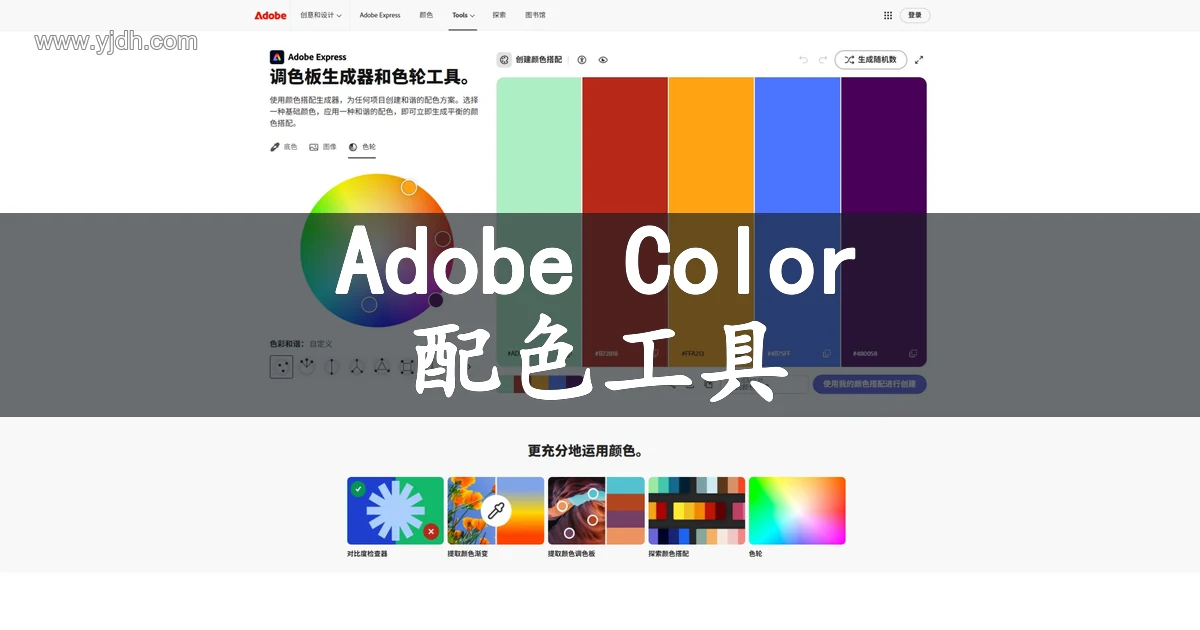Click the redo arrow icon
Image resolution: width=1200 pixels, height=630 pixels.
tap(822, 60)
